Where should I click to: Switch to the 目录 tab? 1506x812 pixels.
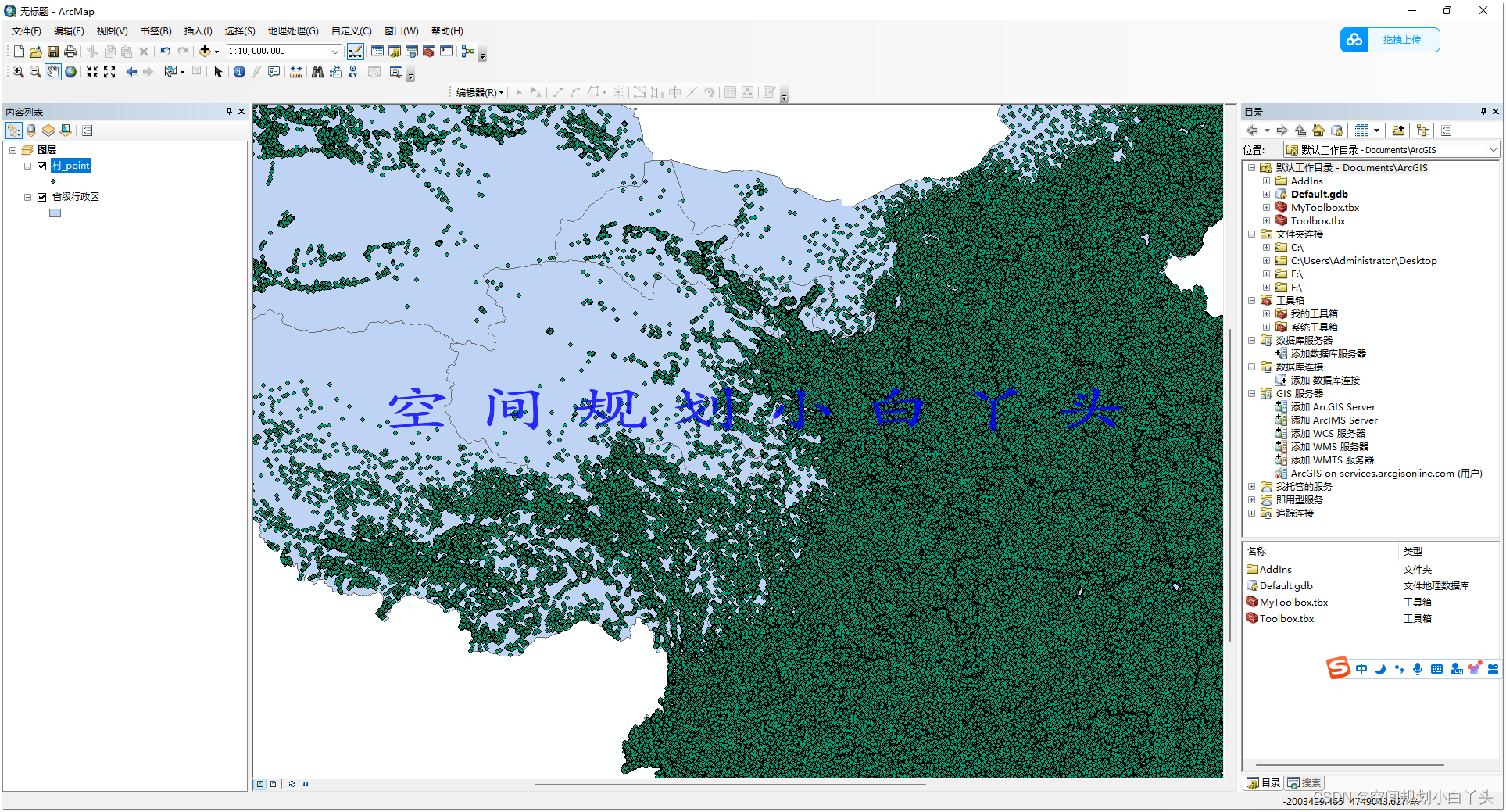(1264, 783)
